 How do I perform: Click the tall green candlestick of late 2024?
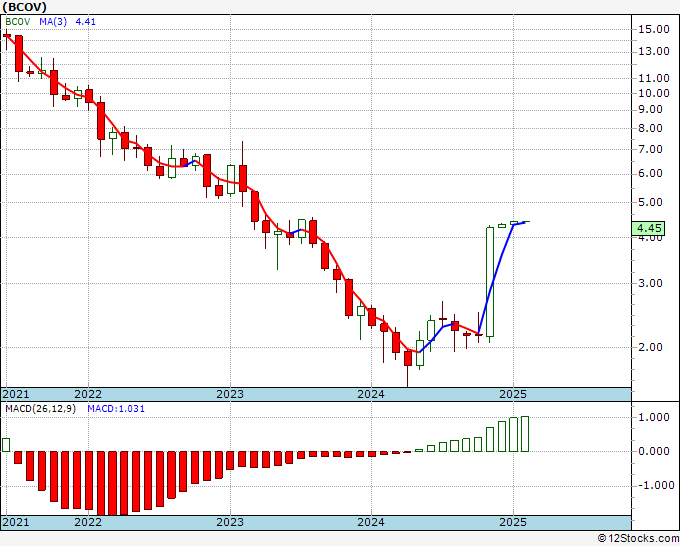pos(490,282)
